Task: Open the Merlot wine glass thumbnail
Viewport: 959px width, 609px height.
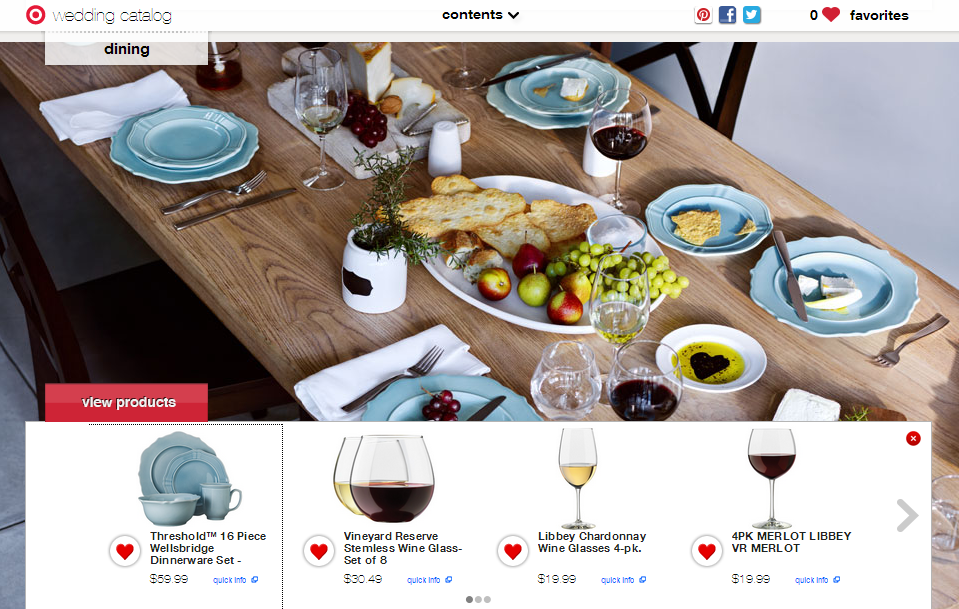Action: coord(772,478)
